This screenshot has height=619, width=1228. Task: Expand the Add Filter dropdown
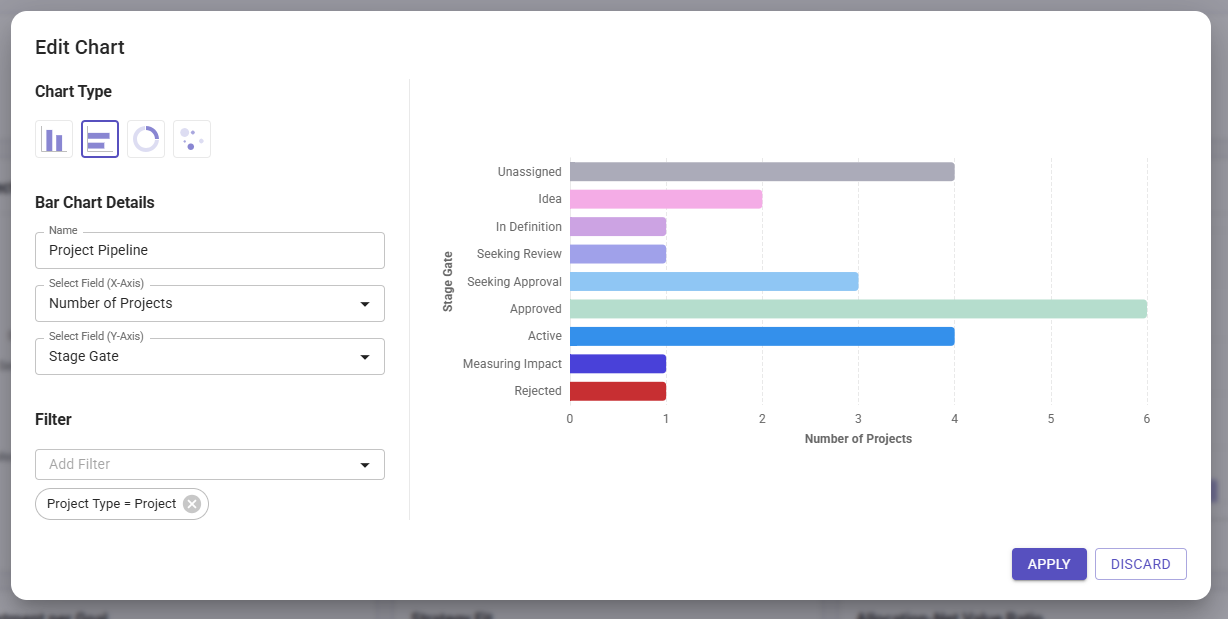tap(210, 464)
